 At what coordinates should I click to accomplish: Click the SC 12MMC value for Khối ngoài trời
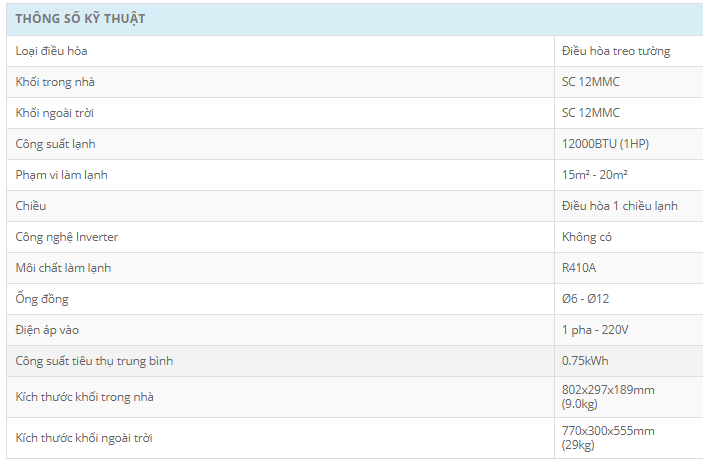[591, 113]
